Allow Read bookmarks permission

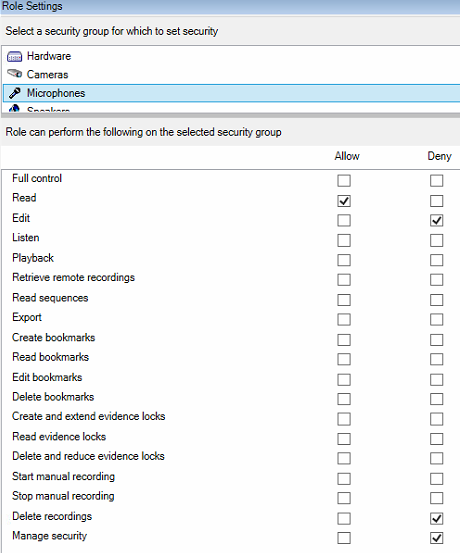[x=344, y=359]
